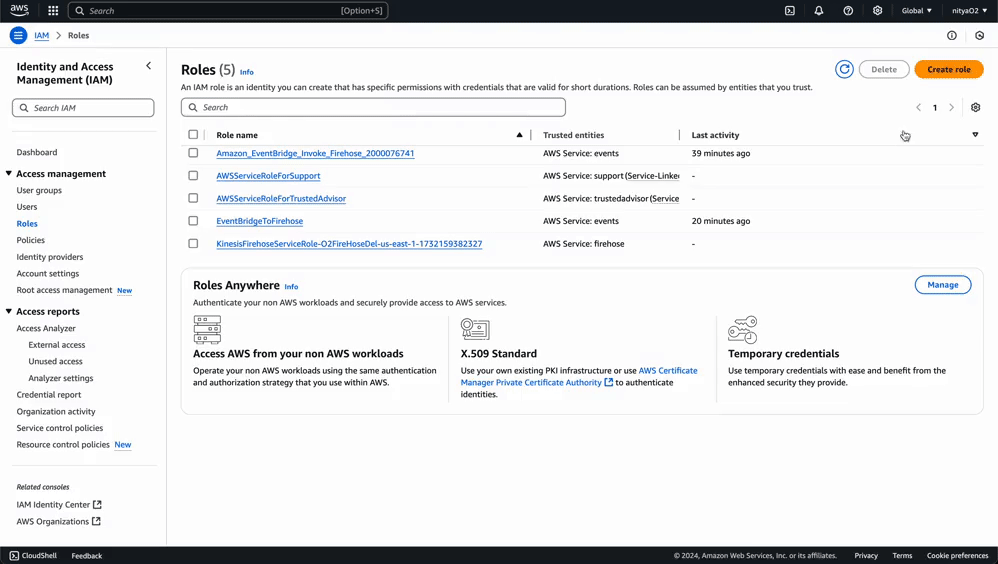Toggle the hamburger navigation menu
This screenshot has width=998, height=564.
[18, 36]
